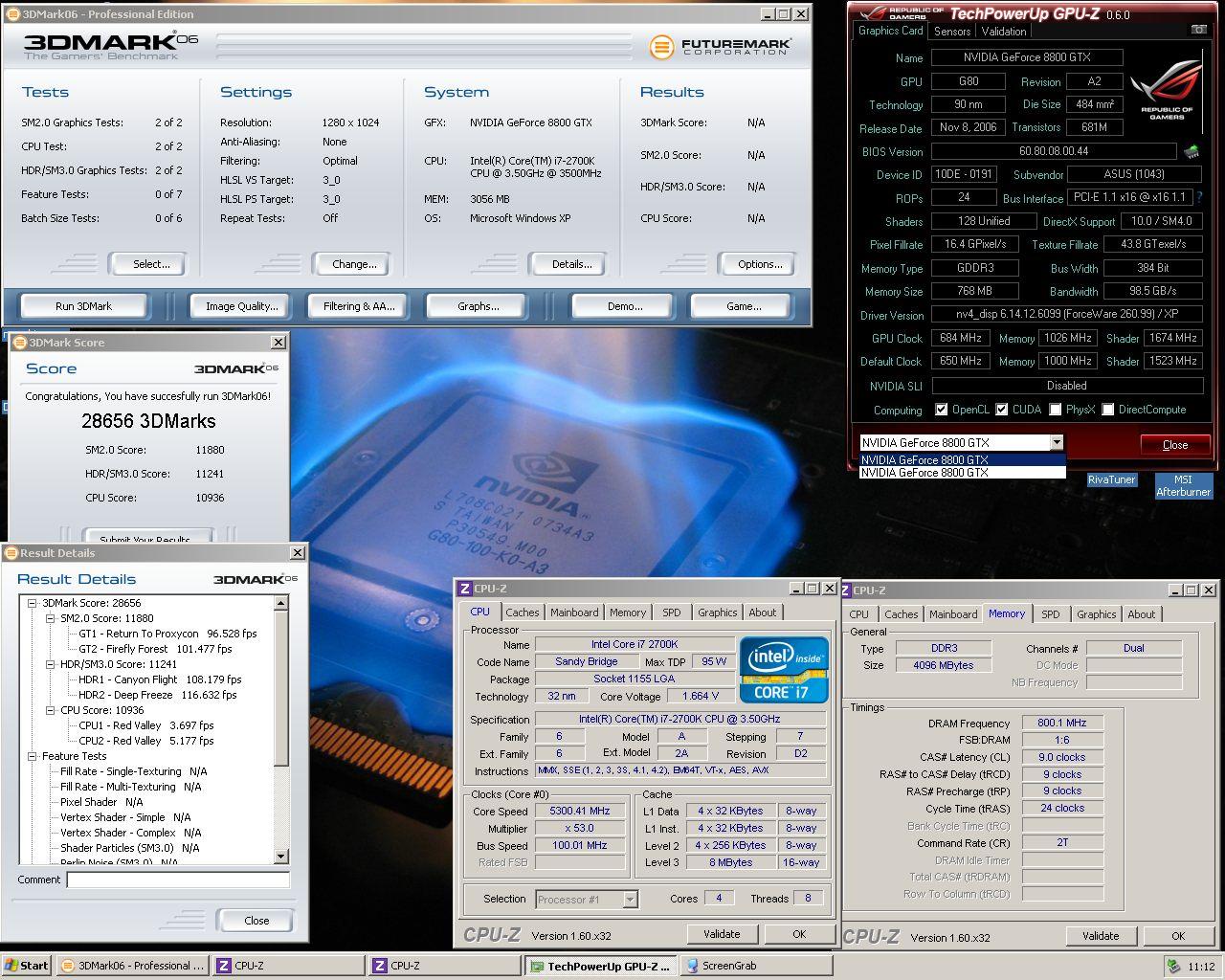Collapse the SM2.0 Score tree node
Viewport: 1225px width, 980px height.
(x=52, y=618)
